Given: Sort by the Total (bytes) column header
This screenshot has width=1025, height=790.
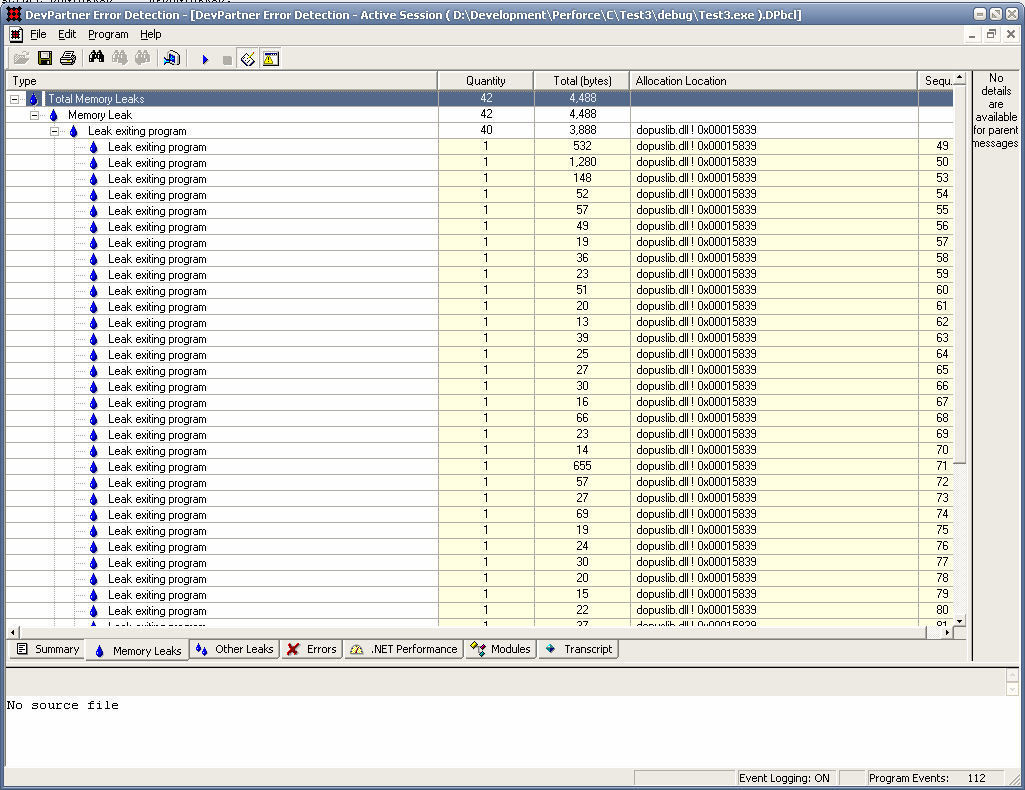Looking at the screenshot, I should tap(582, 81).
